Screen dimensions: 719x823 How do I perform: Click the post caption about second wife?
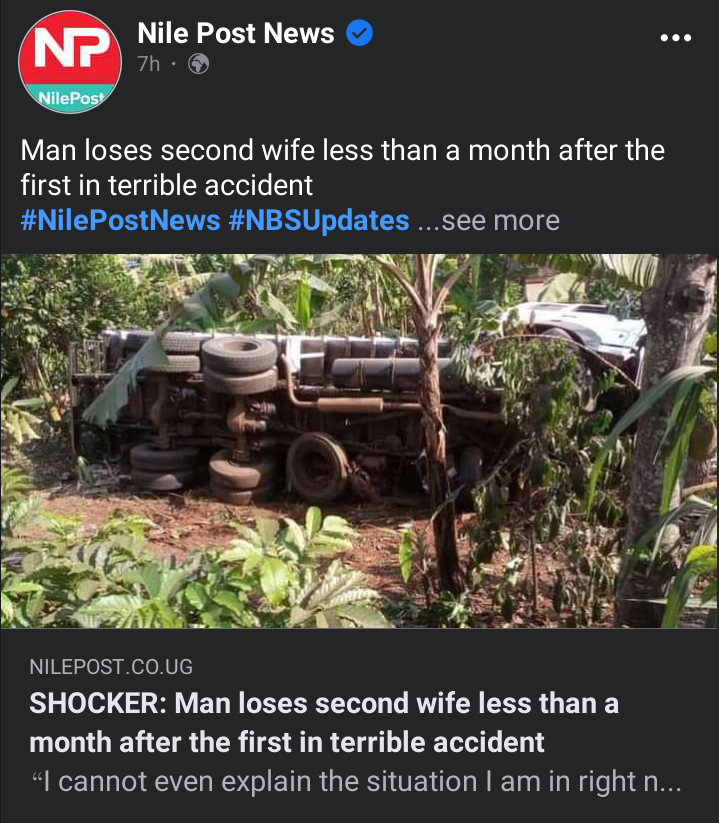point(343,167)
